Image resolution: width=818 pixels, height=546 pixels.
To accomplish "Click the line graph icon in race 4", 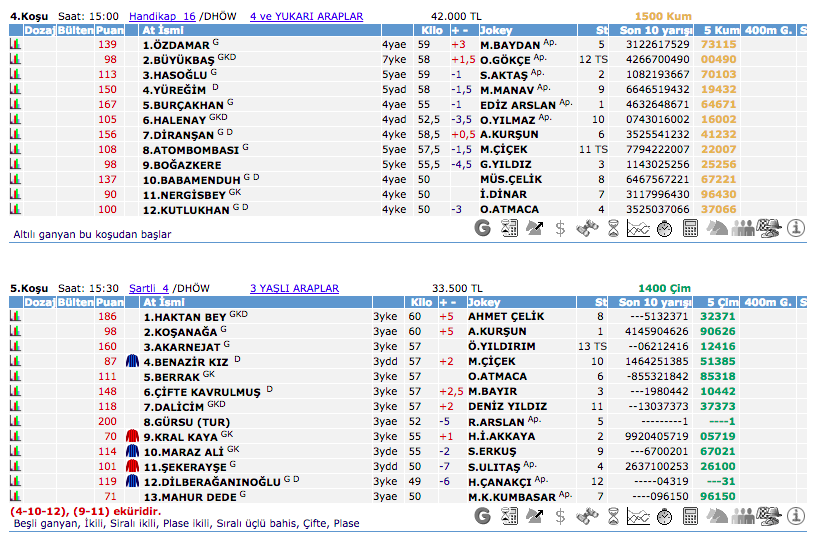I will (638, 228).
